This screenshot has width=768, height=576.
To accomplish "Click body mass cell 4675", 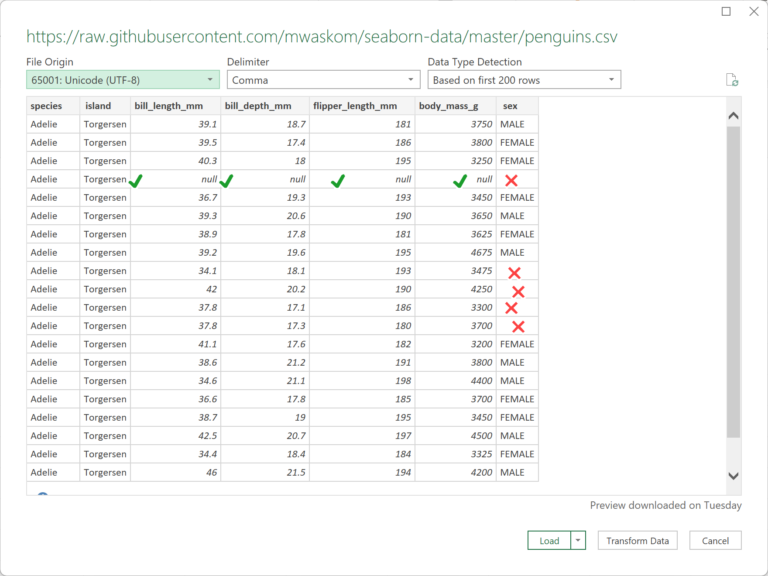I will click(456, 253).
